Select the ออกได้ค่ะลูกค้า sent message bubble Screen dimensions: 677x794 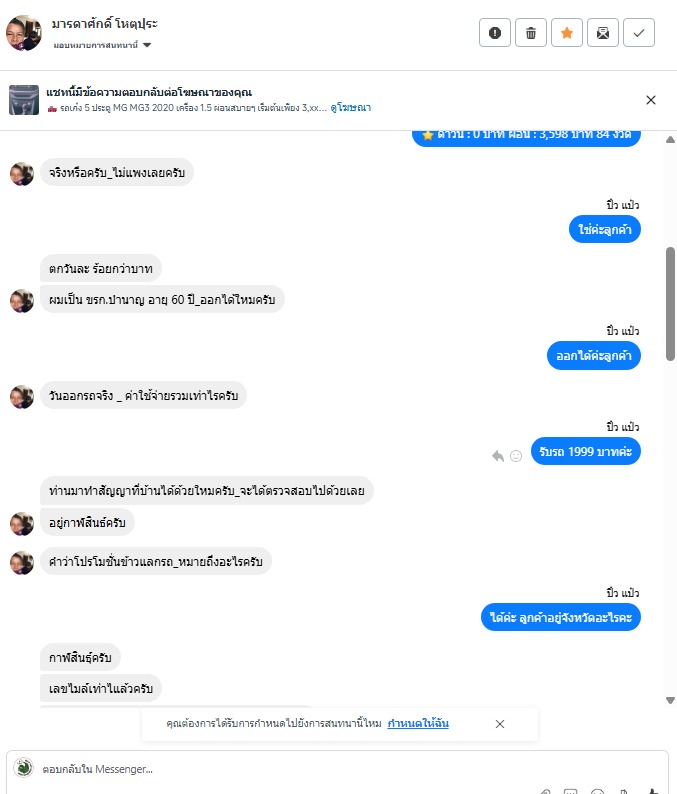click(593, 356)
